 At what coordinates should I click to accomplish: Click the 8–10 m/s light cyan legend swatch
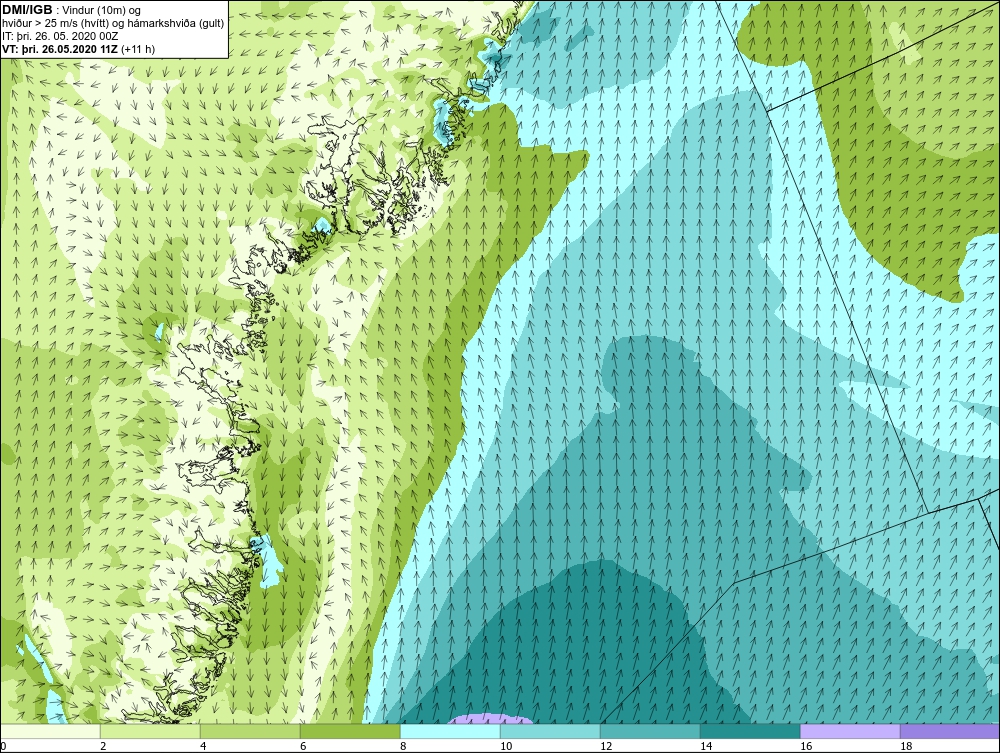450,731
